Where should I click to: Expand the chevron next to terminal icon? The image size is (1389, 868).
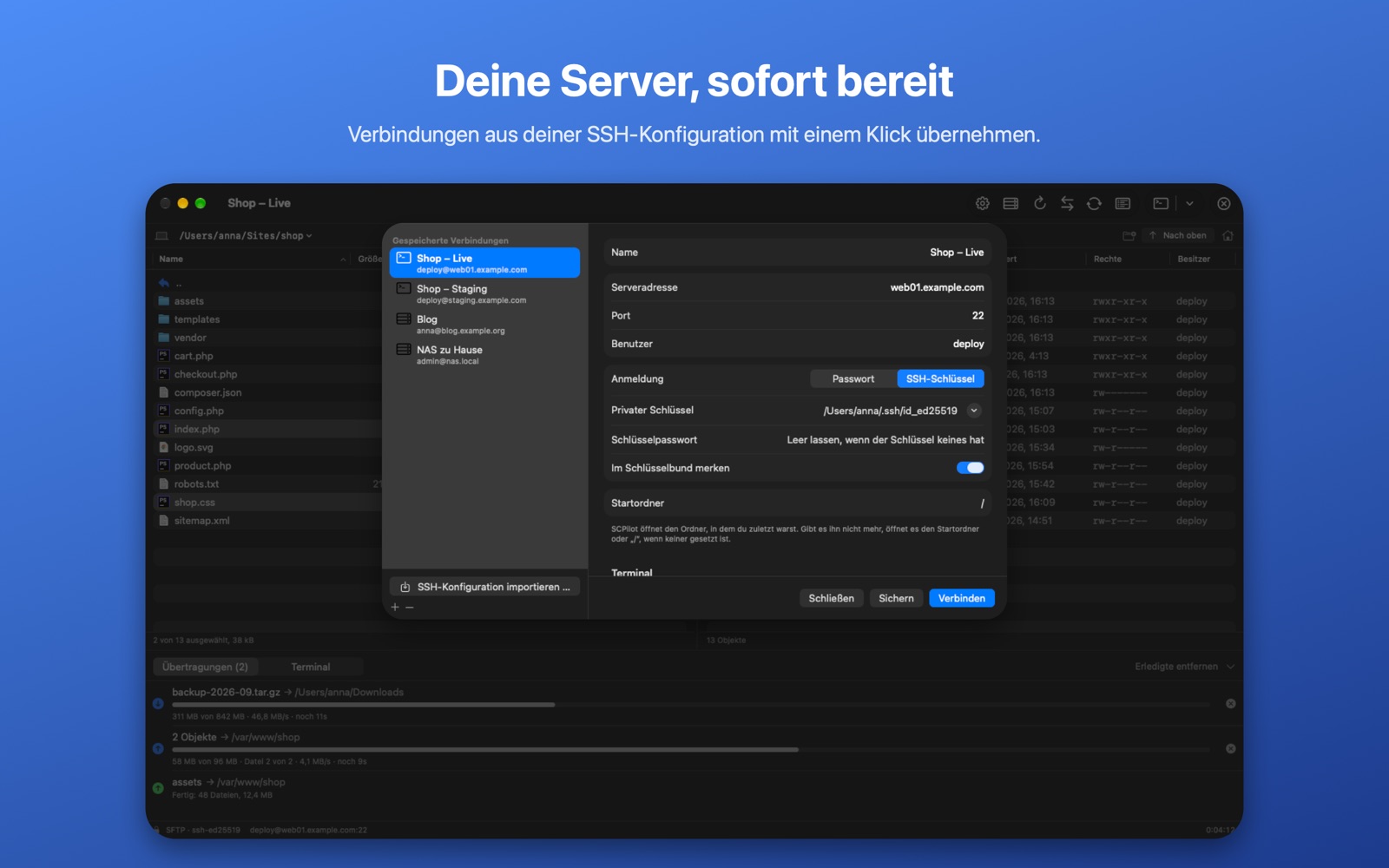[x=1189, y=203]
